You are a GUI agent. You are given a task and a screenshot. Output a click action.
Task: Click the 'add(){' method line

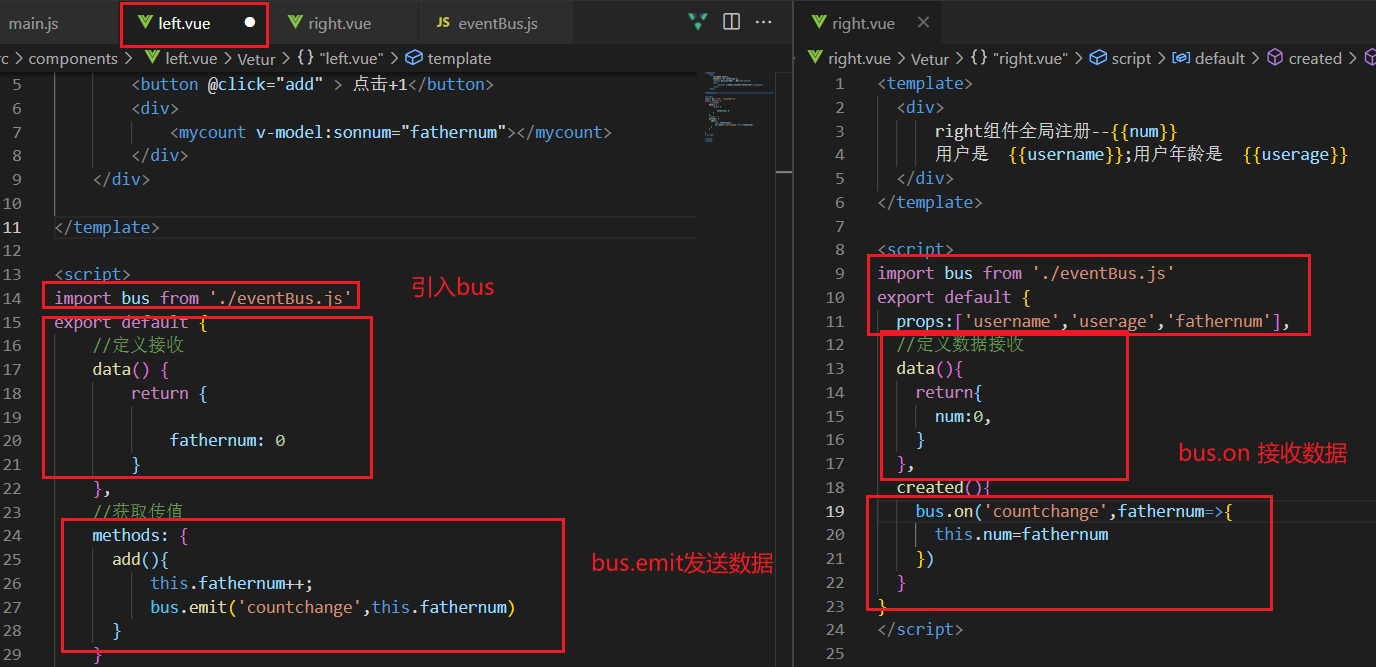tap(141, 559)
